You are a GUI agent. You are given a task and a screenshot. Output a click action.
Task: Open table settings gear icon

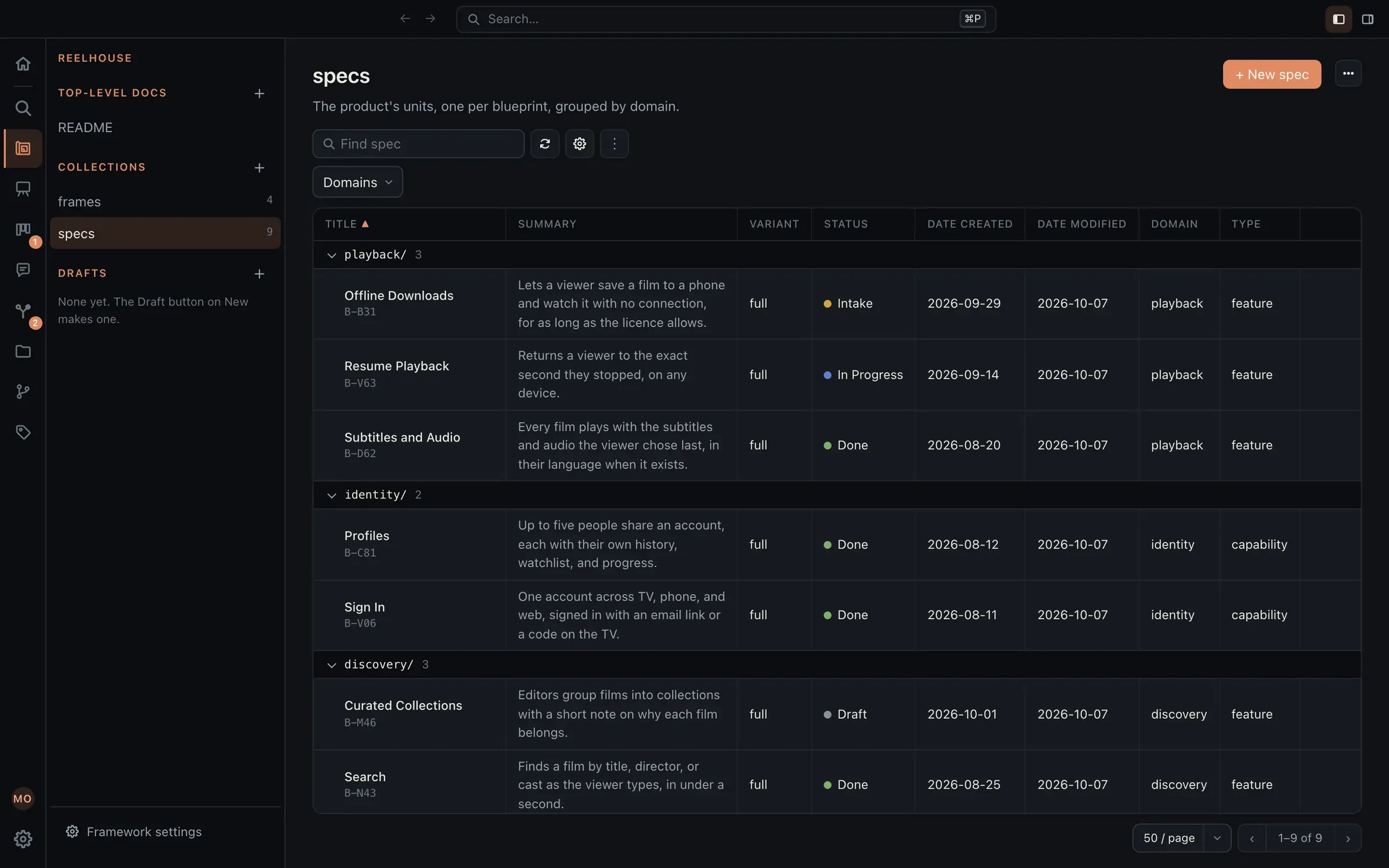(579, 144)
